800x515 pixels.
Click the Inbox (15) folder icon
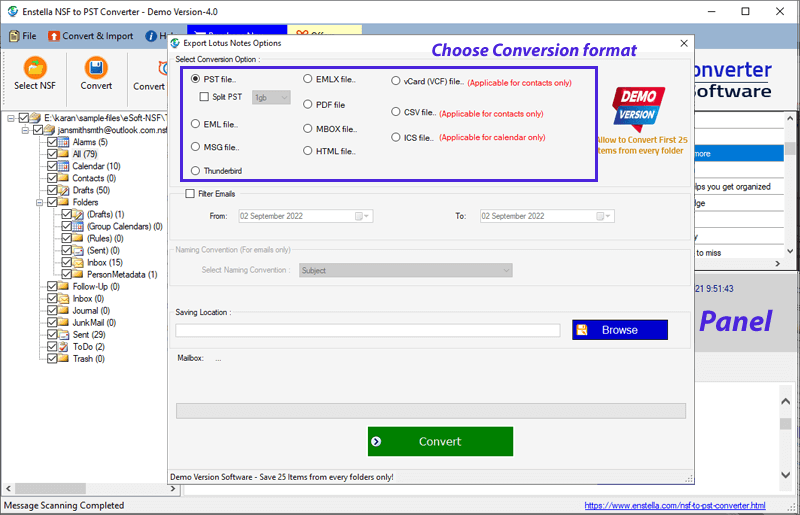(78, 262)
